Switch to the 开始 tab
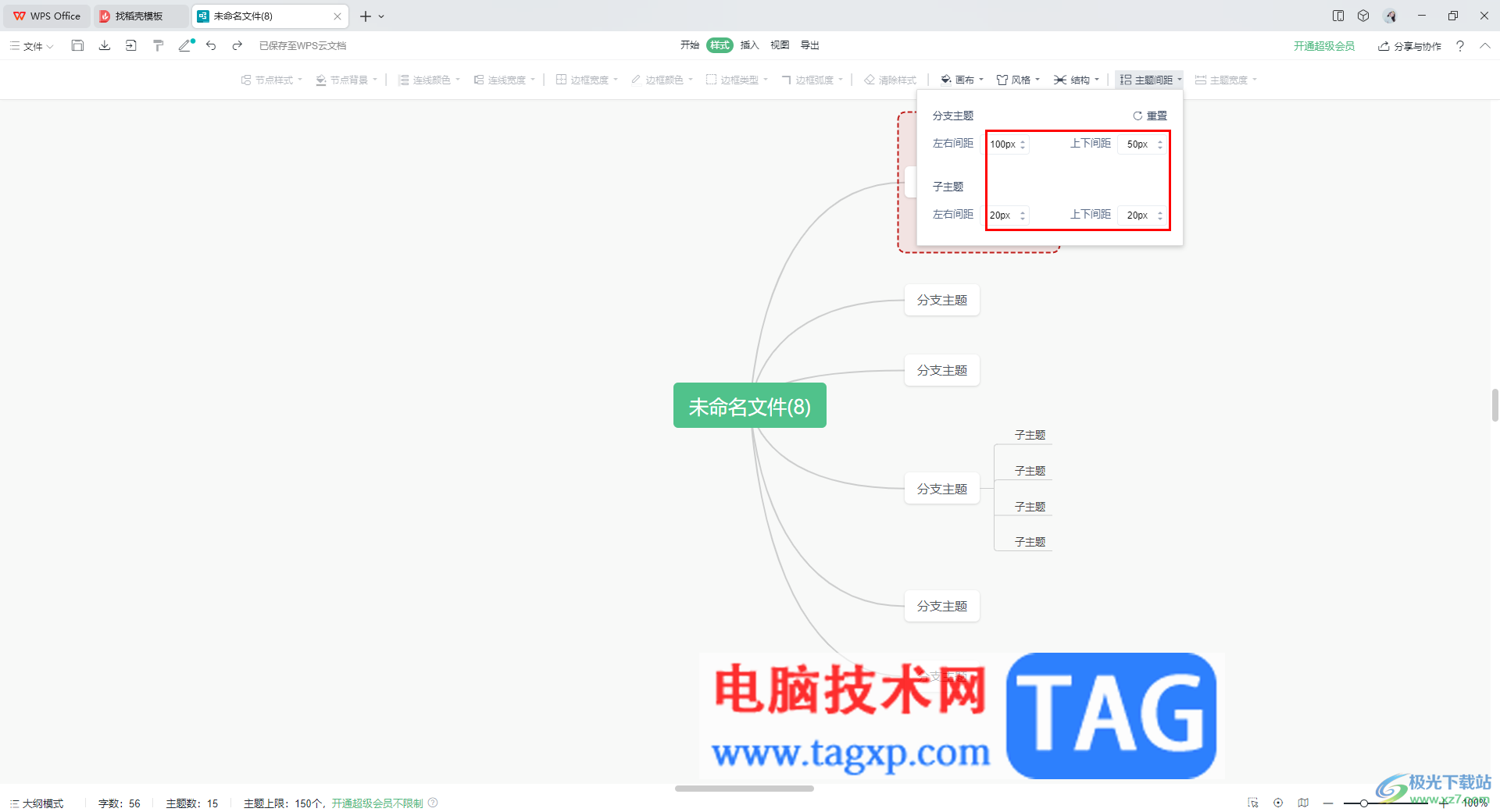 point(690,45)
